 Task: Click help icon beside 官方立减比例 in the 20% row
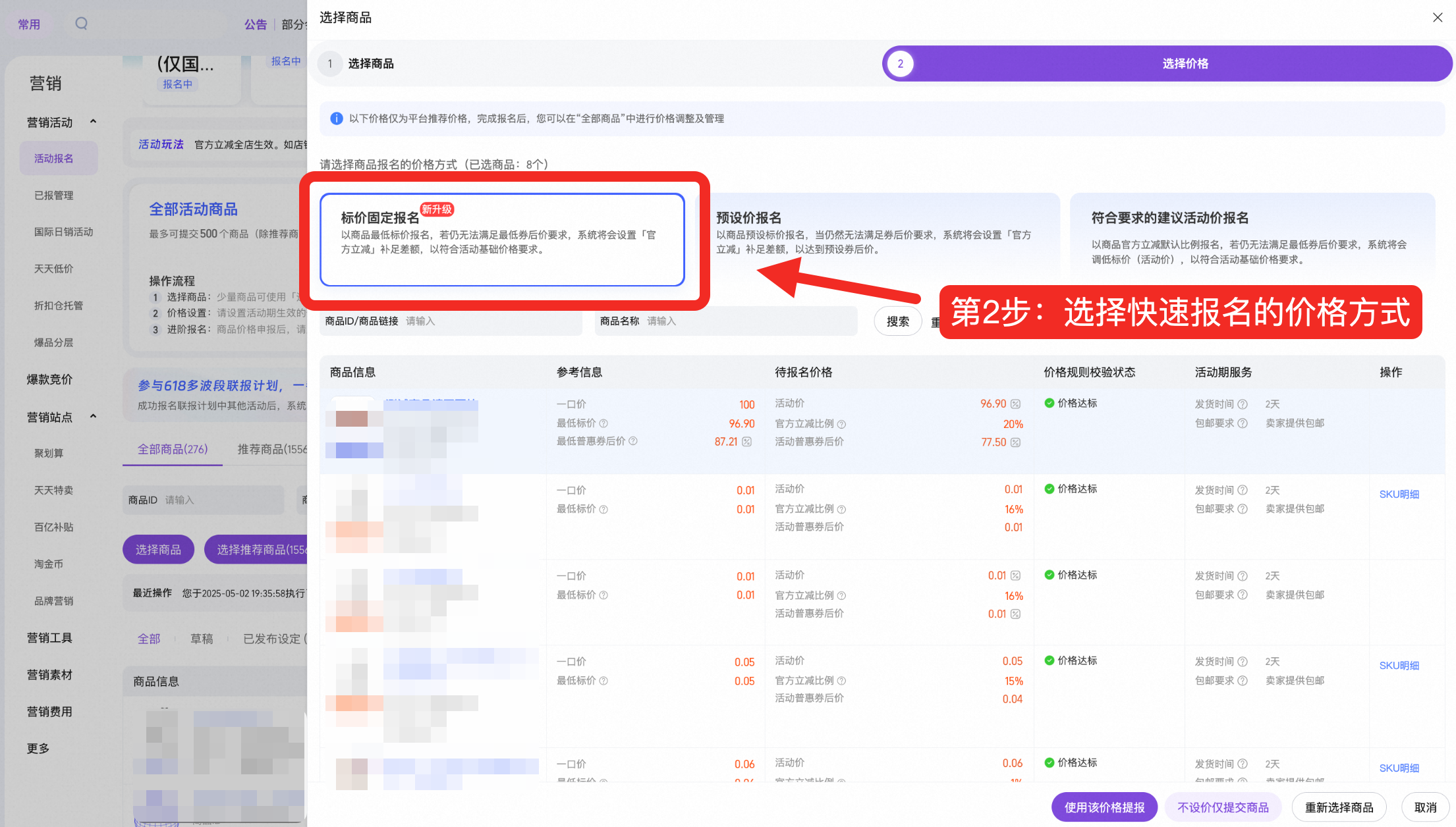coord(841,424)
